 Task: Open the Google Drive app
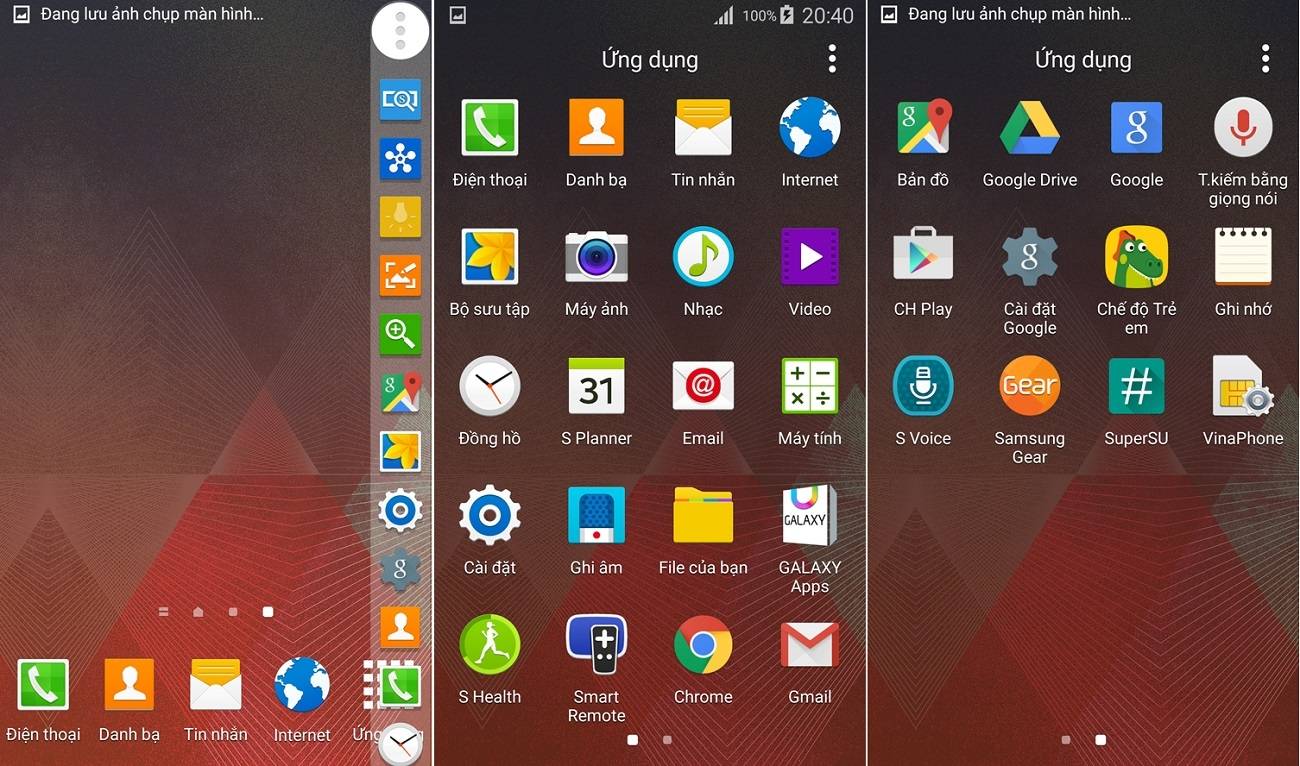pos(1029,129)
